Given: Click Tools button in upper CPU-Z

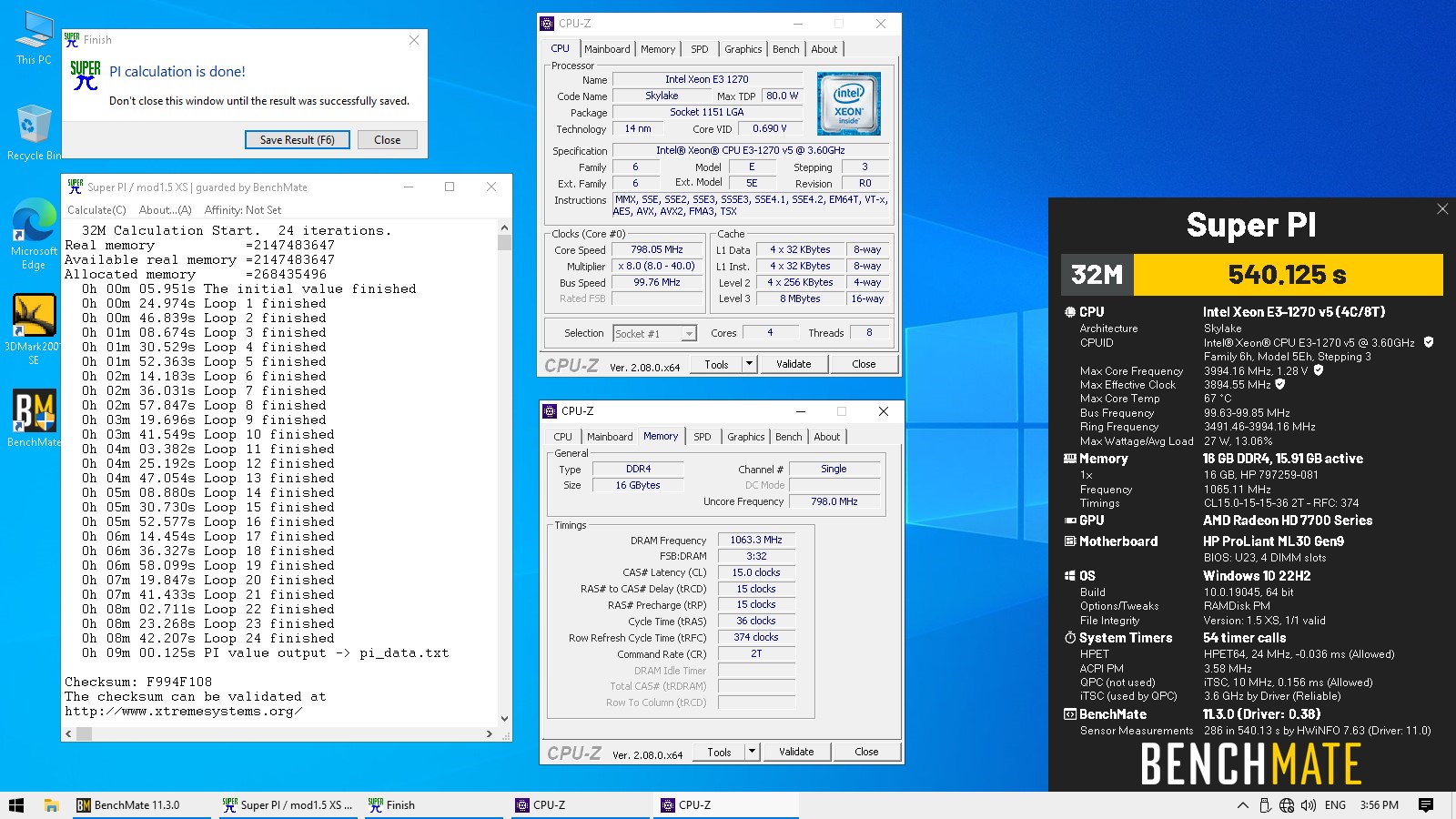Looking at the screenshot, I should pos(716,364).
